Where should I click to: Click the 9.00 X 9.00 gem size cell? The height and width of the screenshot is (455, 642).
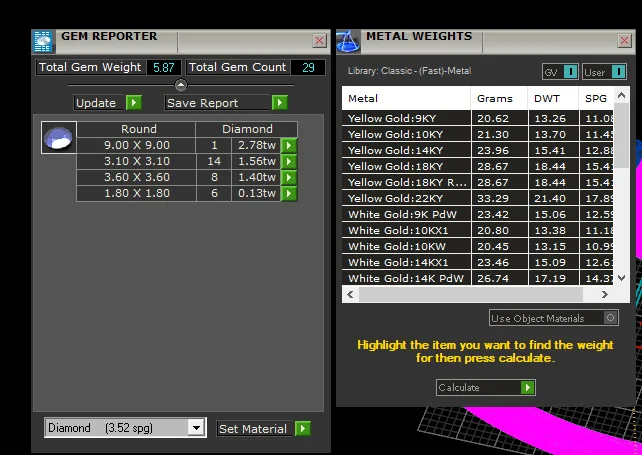136,145
